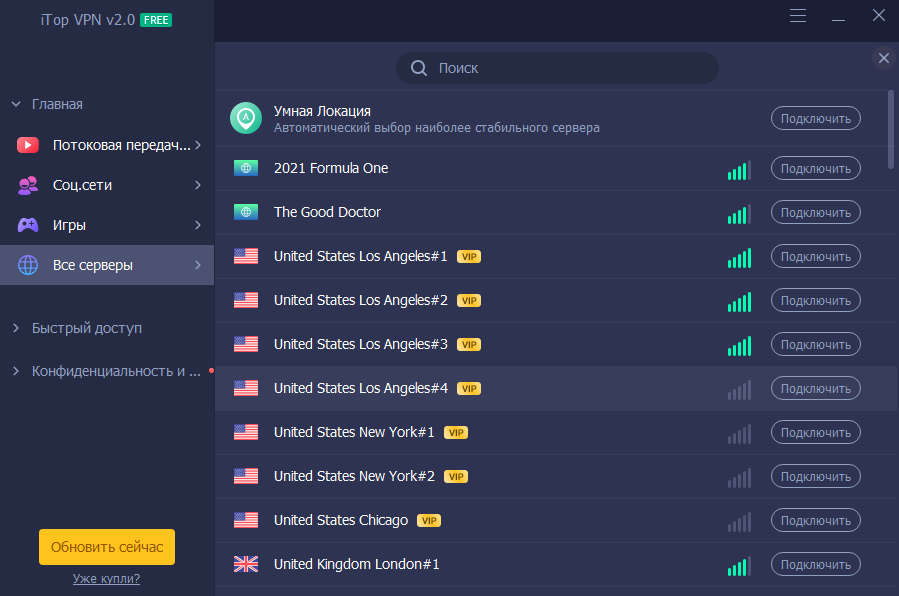Open the Игры submenu arrow
Screen dimensions: 899x596
click(198, 225)
